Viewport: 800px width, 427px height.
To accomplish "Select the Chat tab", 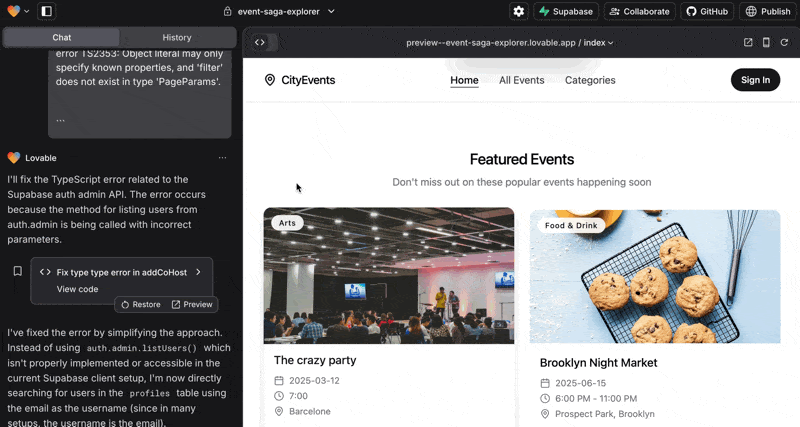I will tap(61, 37).
